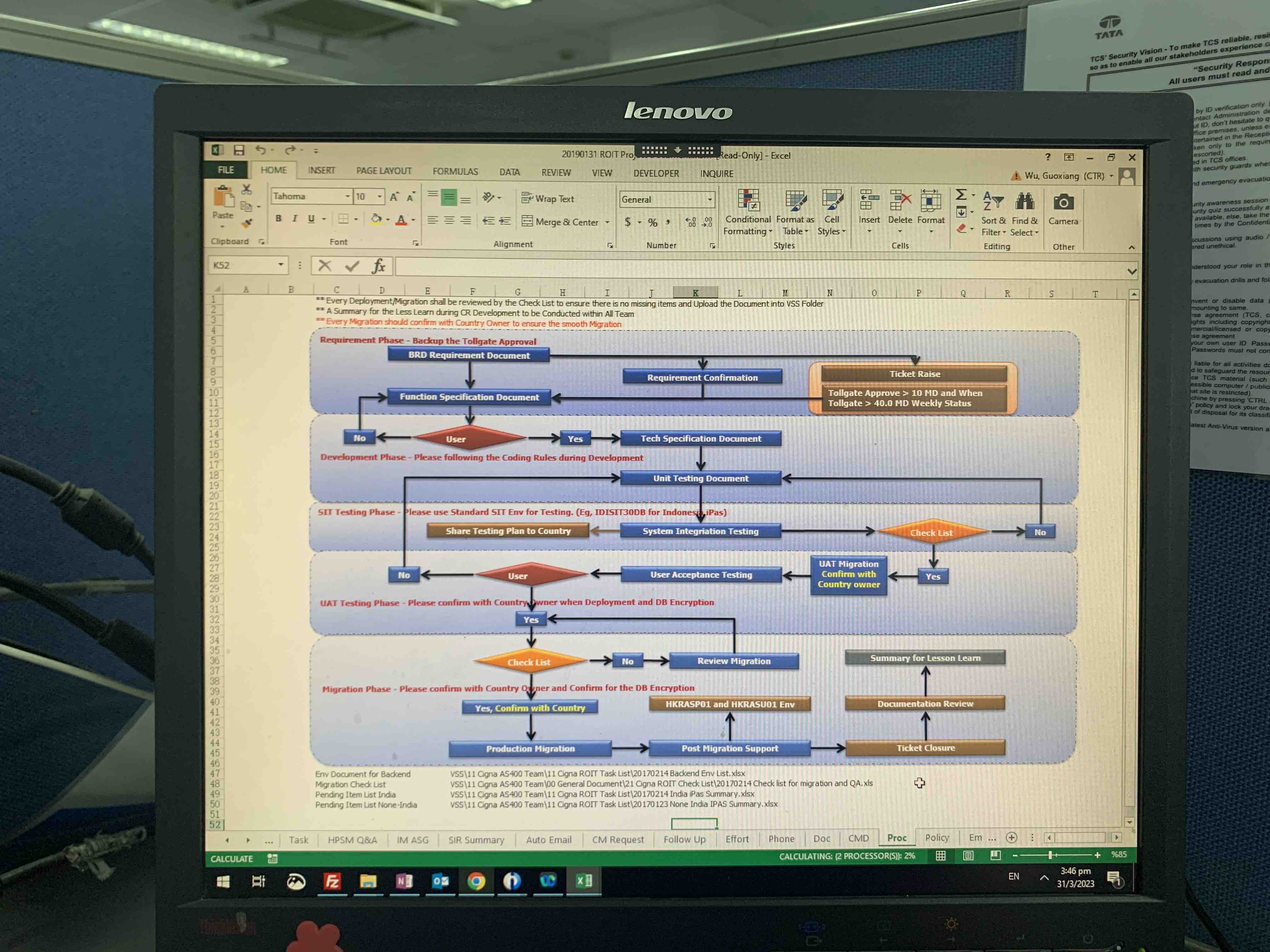Screen dimensions: 1270x952
Task: Switch to Page Layout view in status bar
Action: tap(968, 856)
